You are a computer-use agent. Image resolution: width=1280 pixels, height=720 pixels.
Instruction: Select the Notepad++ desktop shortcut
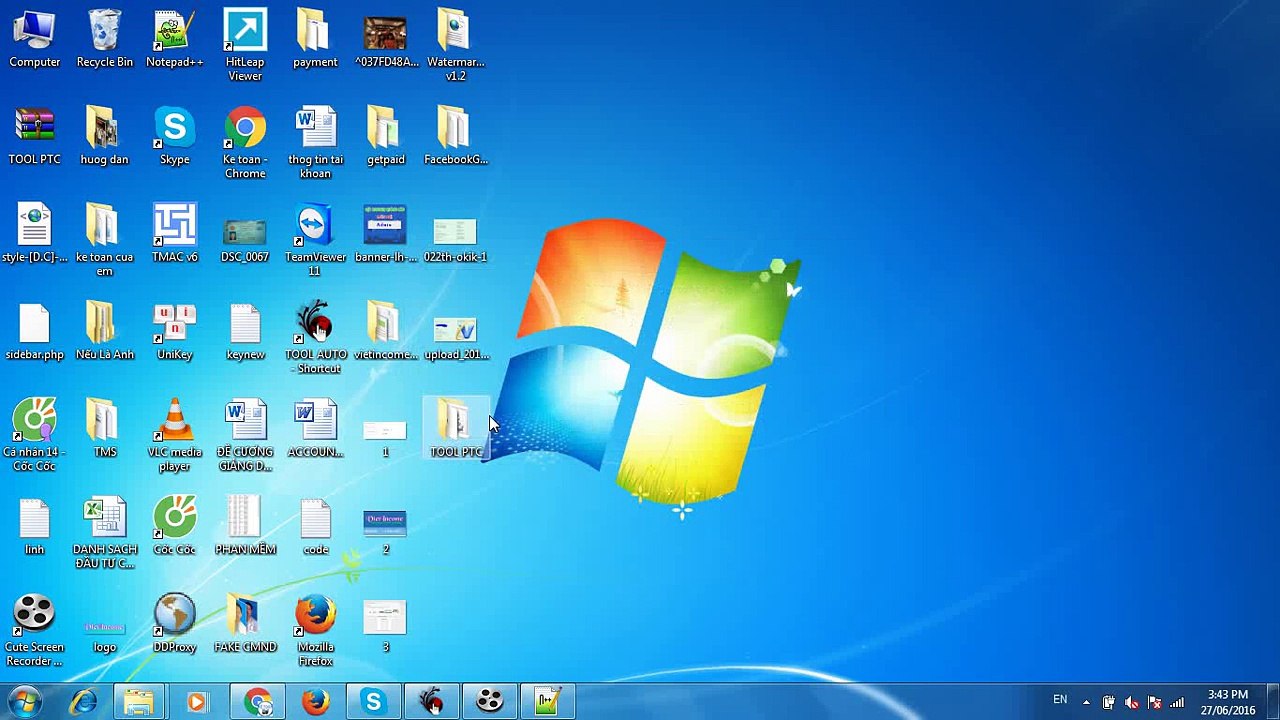[x=175, y=40]
